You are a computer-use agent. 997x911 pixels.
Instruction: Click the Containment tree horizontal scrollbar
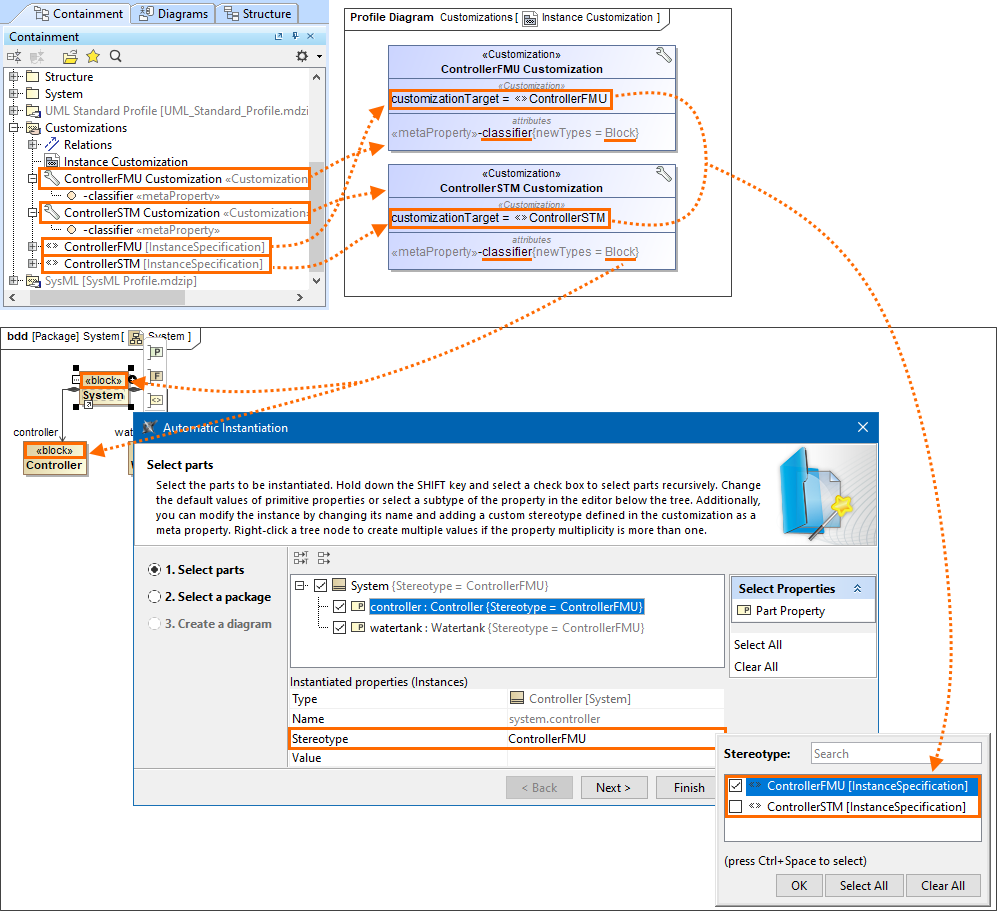[150, 298]
